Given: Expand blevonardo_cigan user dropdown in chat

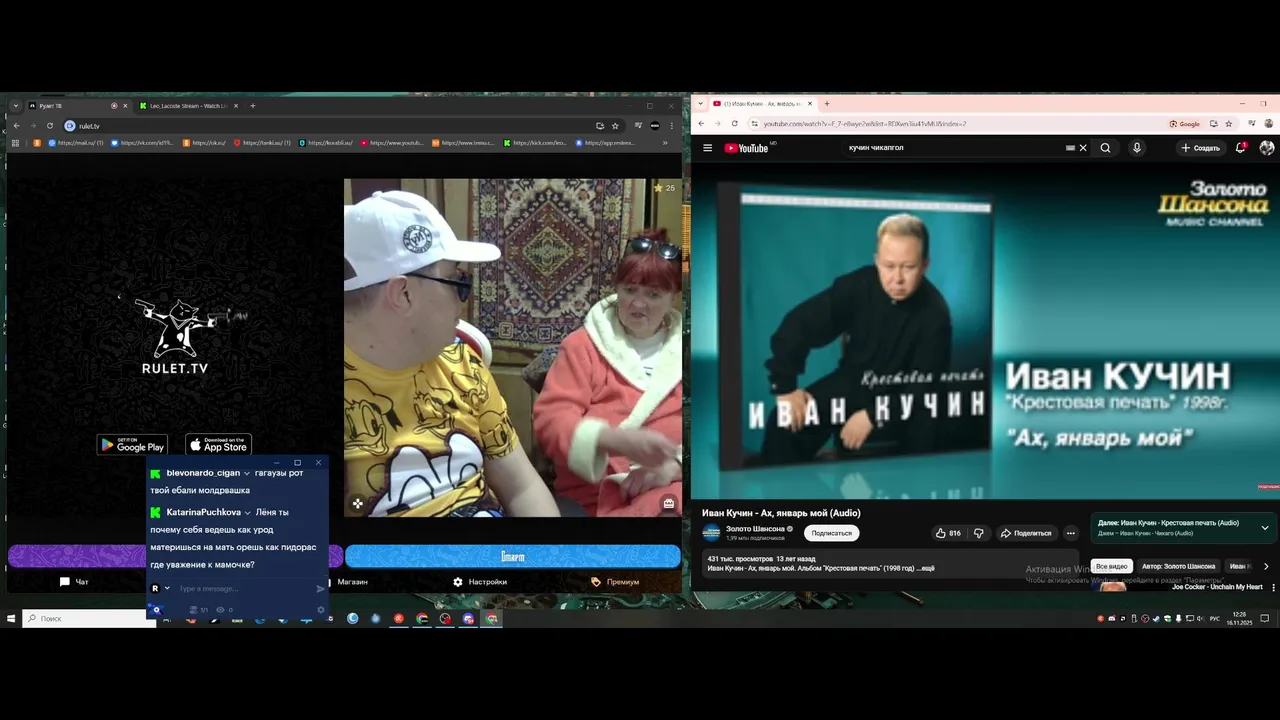Looking at the screenshot, I should pos(247,473).
